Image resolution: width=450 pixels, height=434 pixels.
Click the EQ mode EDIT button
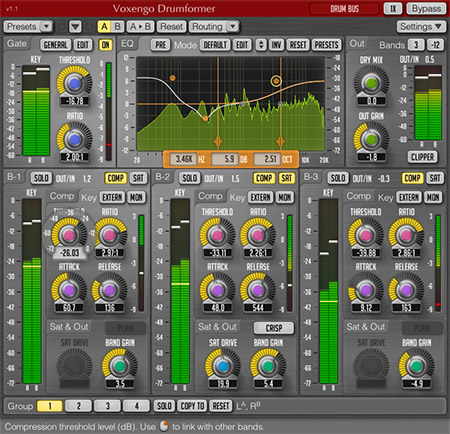click(242, 45)
